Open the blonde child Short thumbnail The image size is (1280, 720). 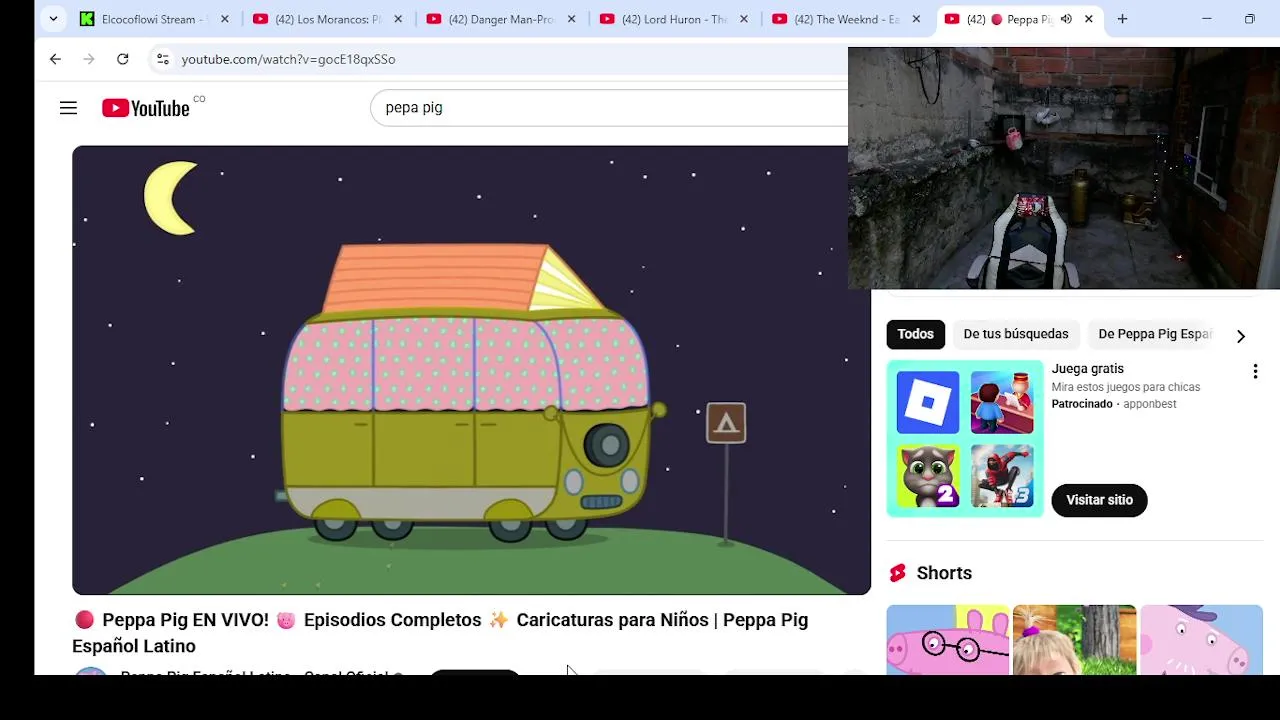1074,640
